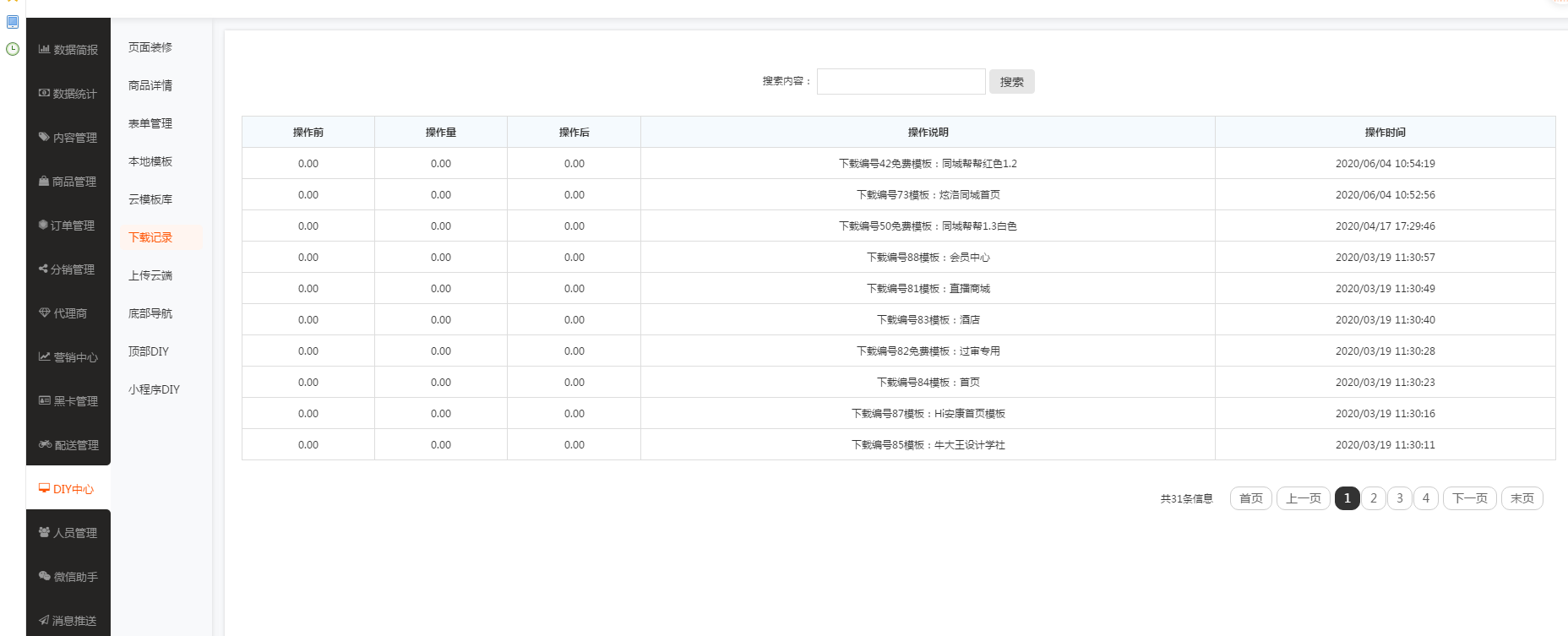Open 上传云端 in the submenu
1568x636 pixels.
pos(150,275)
